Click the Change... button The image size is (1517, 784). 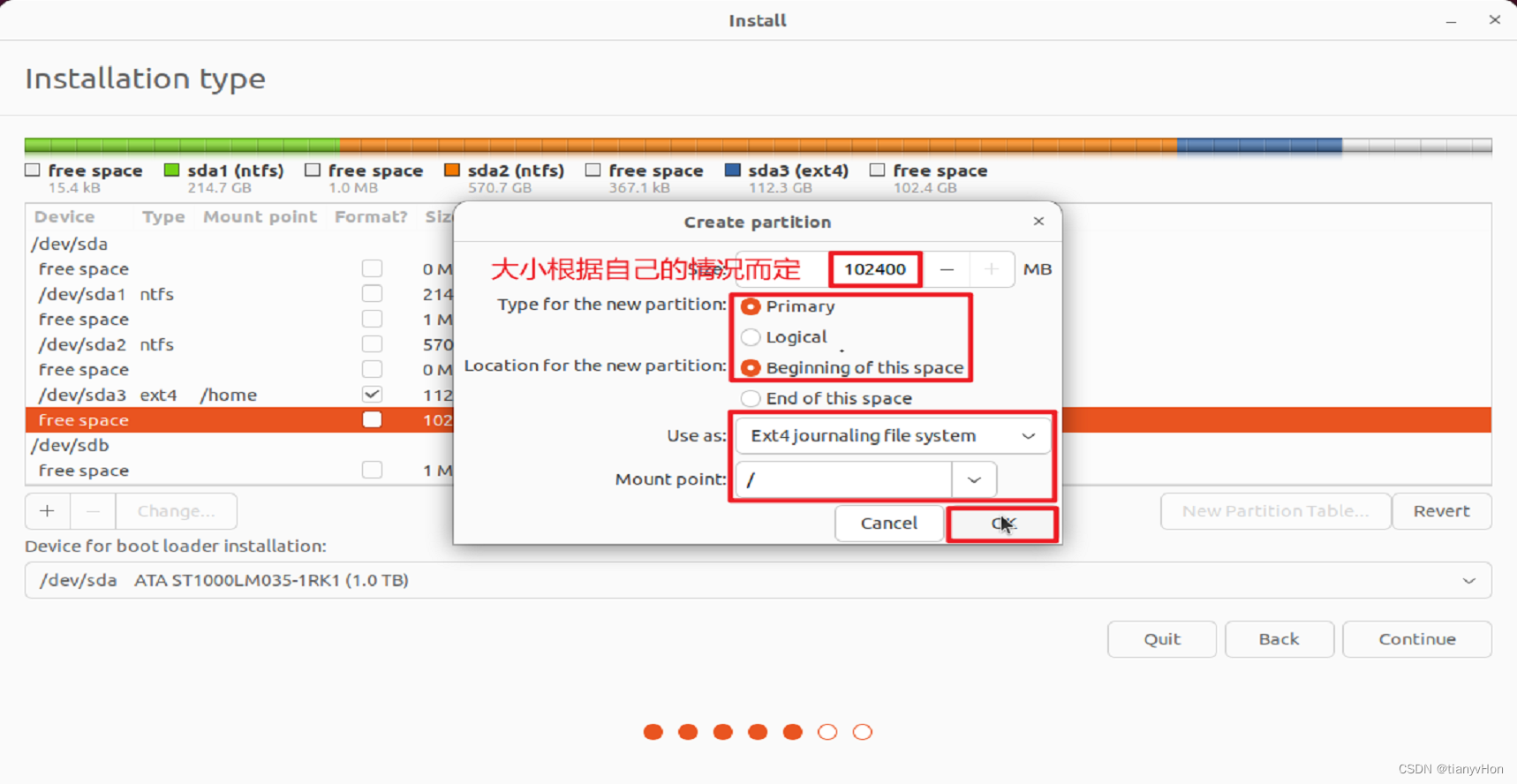(x=176, y=511)
